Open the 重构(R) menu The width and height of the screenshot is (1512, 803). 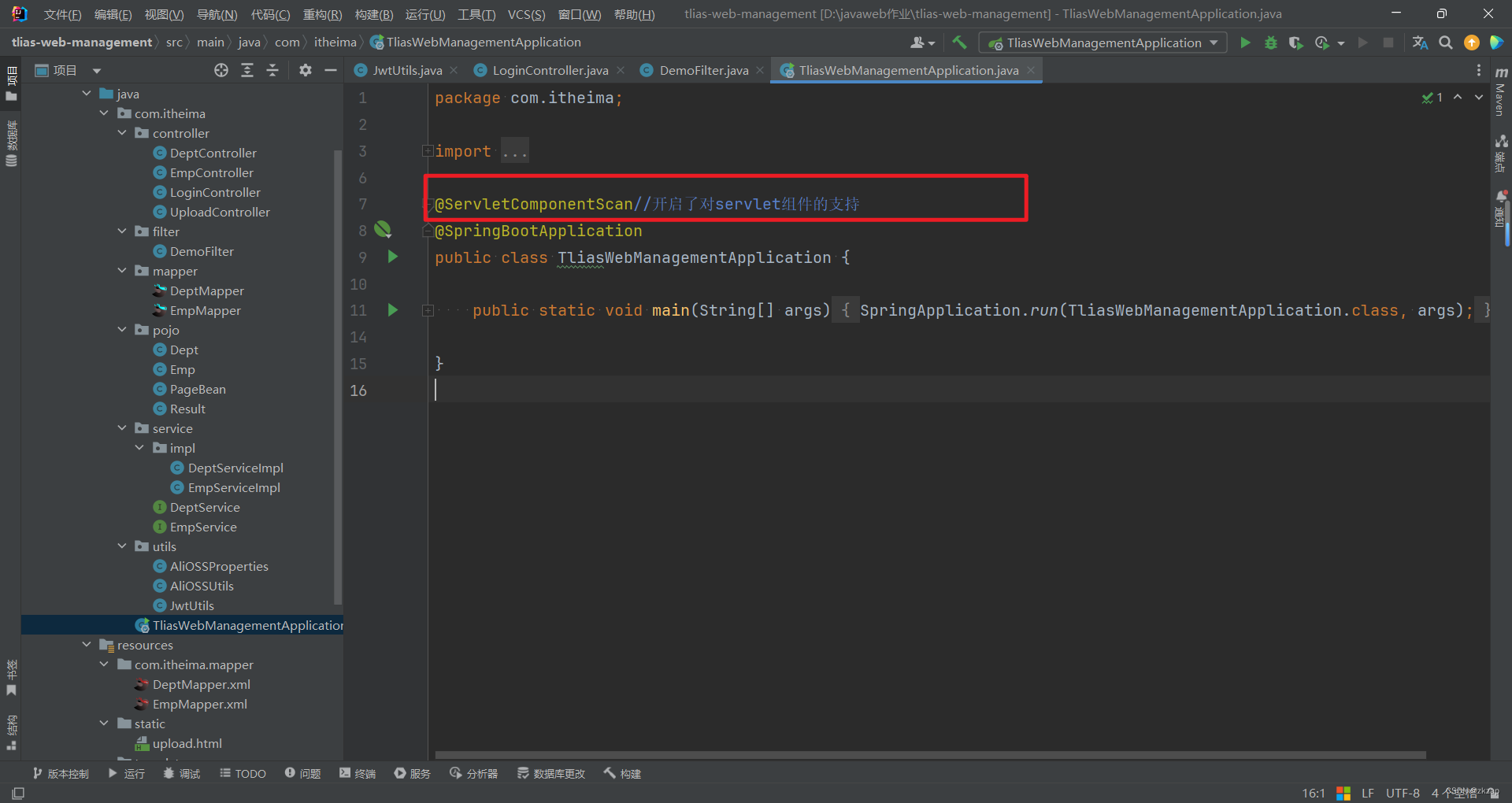322,14
